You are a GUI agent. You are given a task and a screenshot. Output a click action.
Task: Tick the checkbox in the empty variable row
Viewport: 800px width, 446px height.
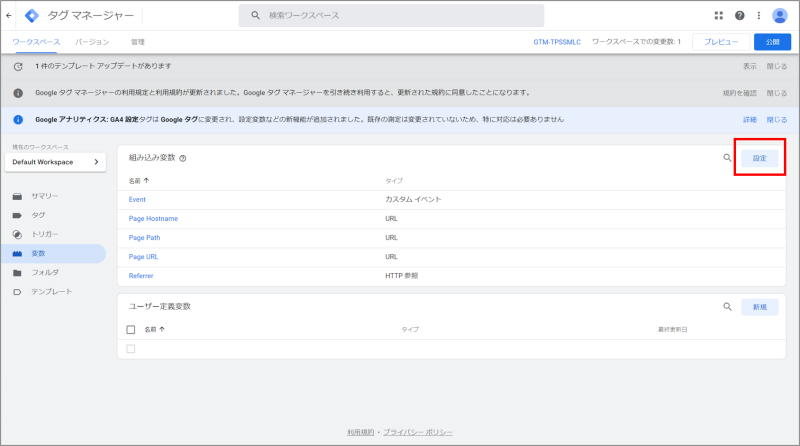coord(131,349)
